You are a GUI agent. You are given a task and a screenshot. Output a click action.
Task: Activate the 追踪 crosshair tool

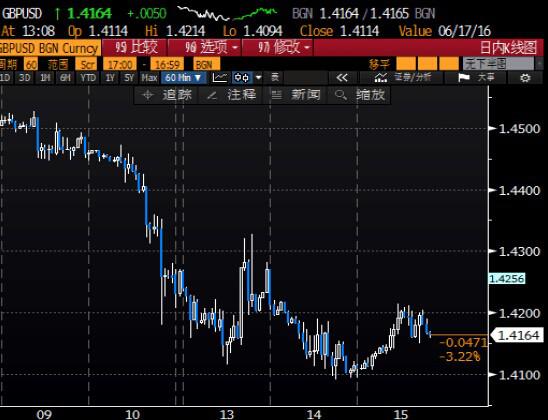[167, 95]
